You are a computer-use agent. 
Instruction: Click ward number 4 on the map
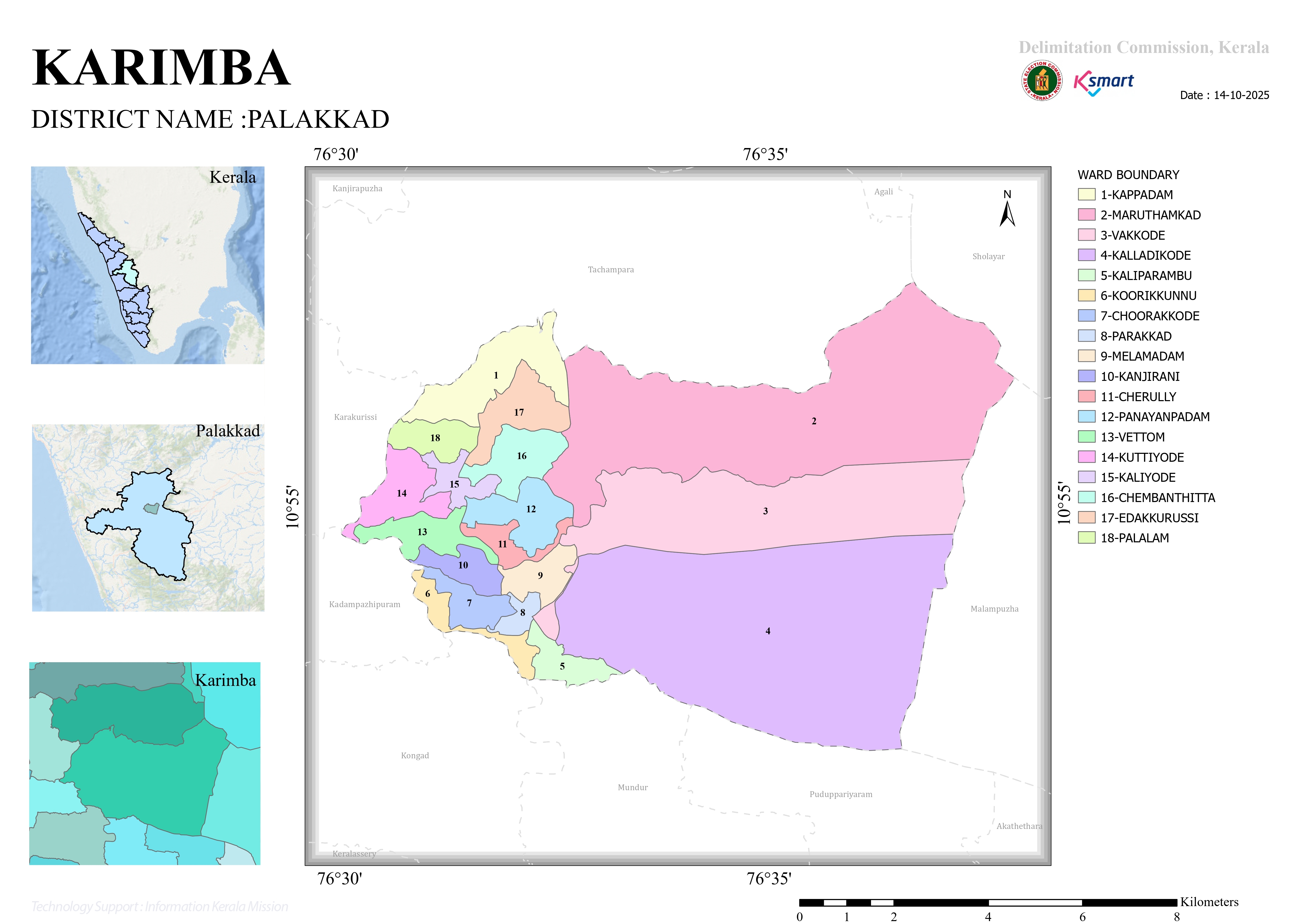[x=768, y=631]
